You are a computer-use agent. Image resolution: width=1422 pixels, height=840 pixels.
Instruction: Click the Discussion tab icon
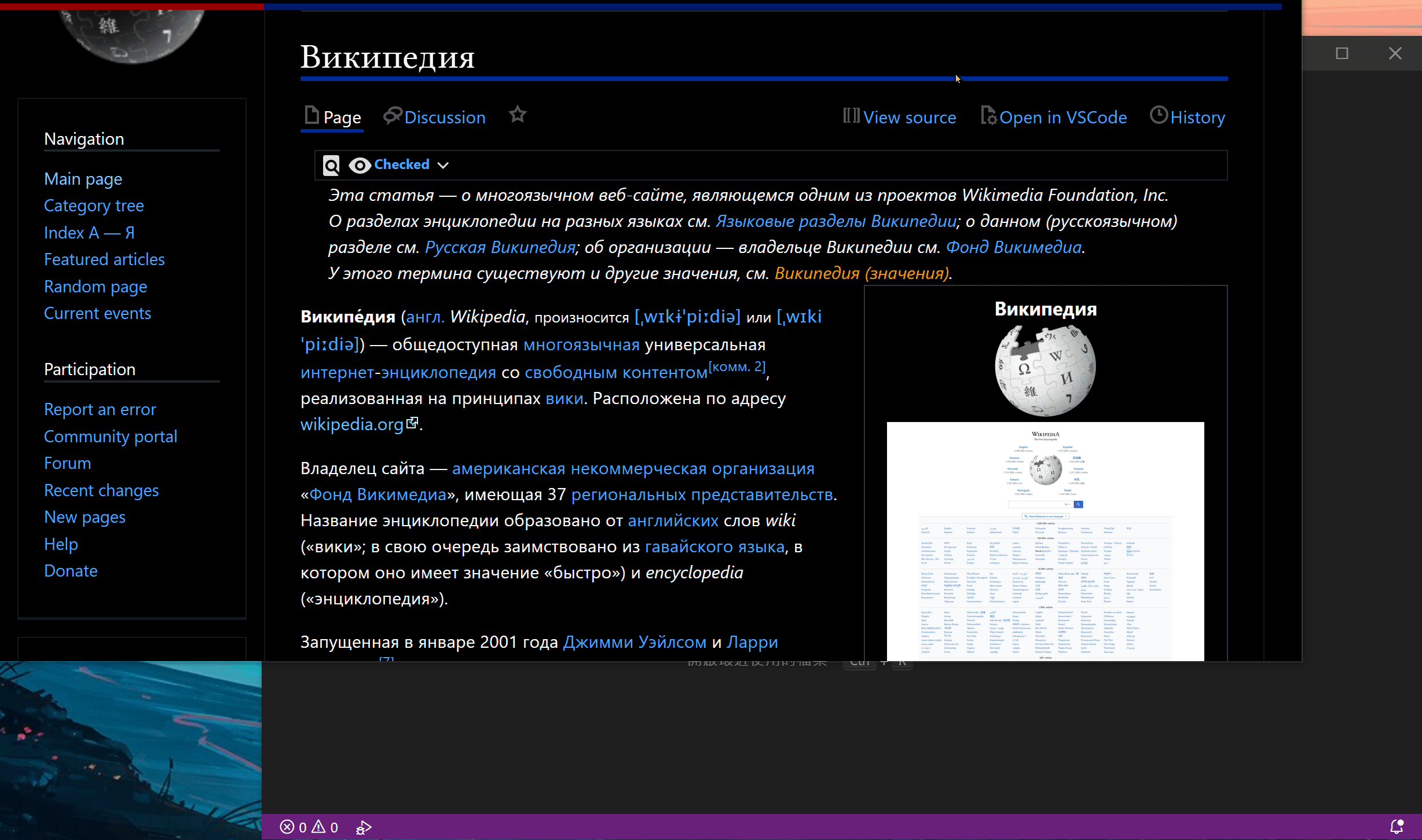(x=392, y=117)
